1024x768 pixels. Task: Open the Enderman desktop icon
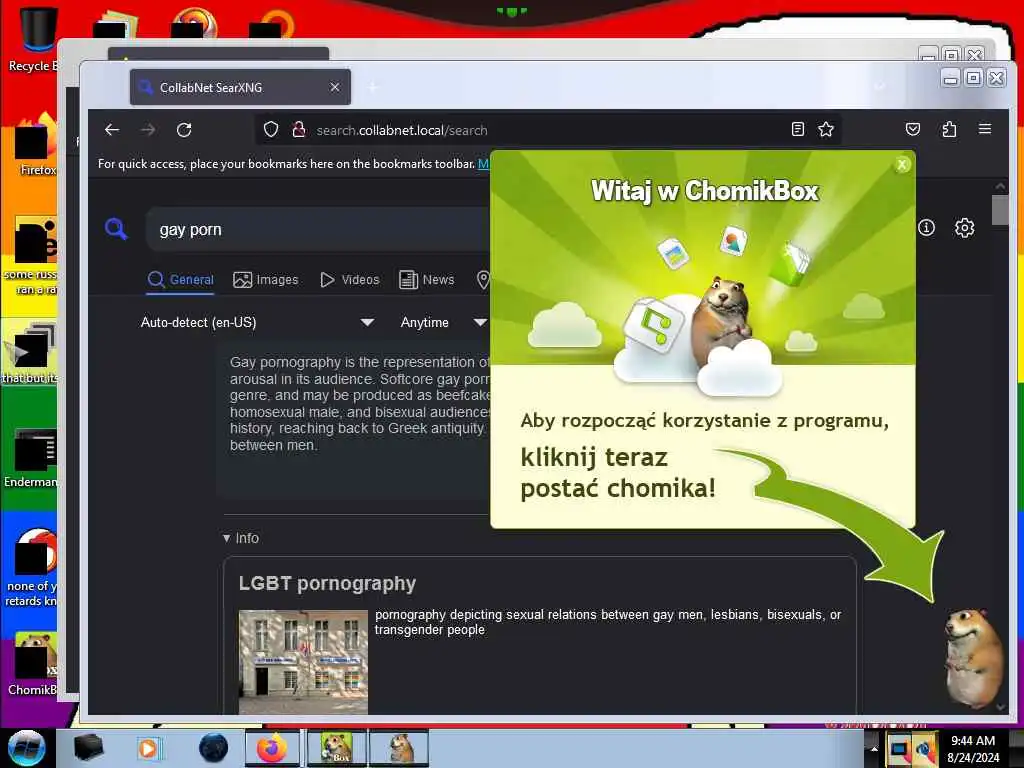[31, 459]
